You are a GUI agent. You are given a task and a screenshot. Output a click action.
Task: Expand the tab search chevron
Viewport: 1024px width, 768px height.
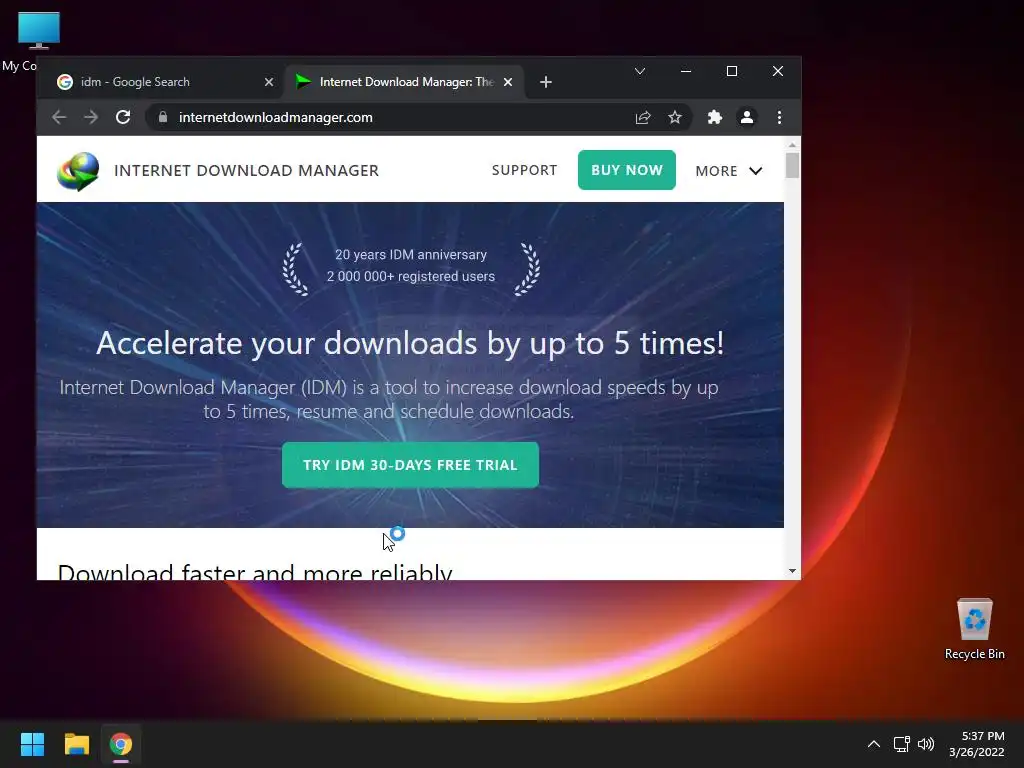click(x=640, y=71)
